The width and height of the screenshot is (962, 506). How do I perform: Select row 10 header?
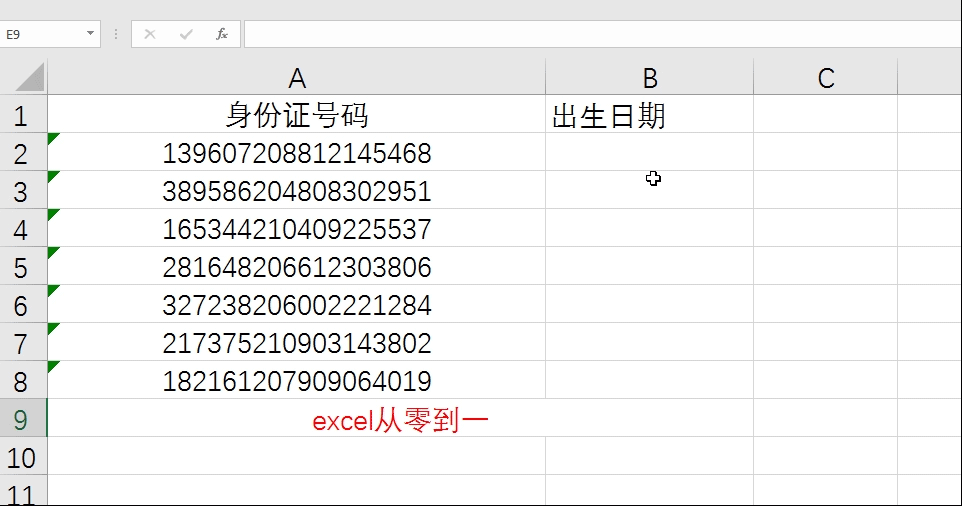[22, 457]
